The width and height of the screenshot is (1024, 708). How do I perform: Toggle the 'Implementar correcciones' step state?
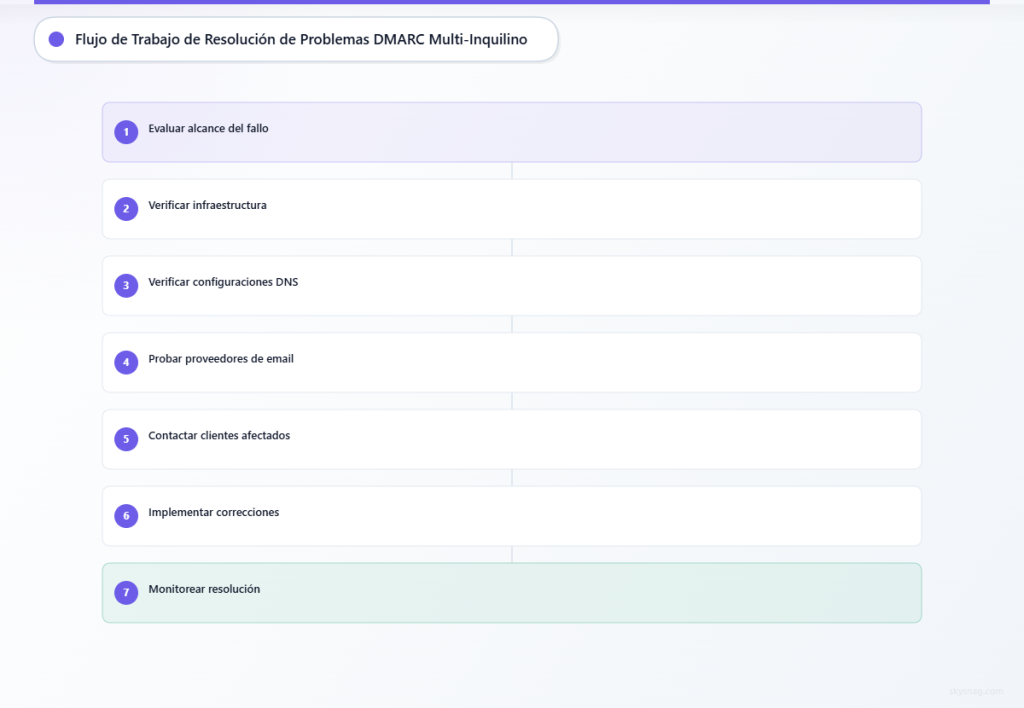pos(511,516)
